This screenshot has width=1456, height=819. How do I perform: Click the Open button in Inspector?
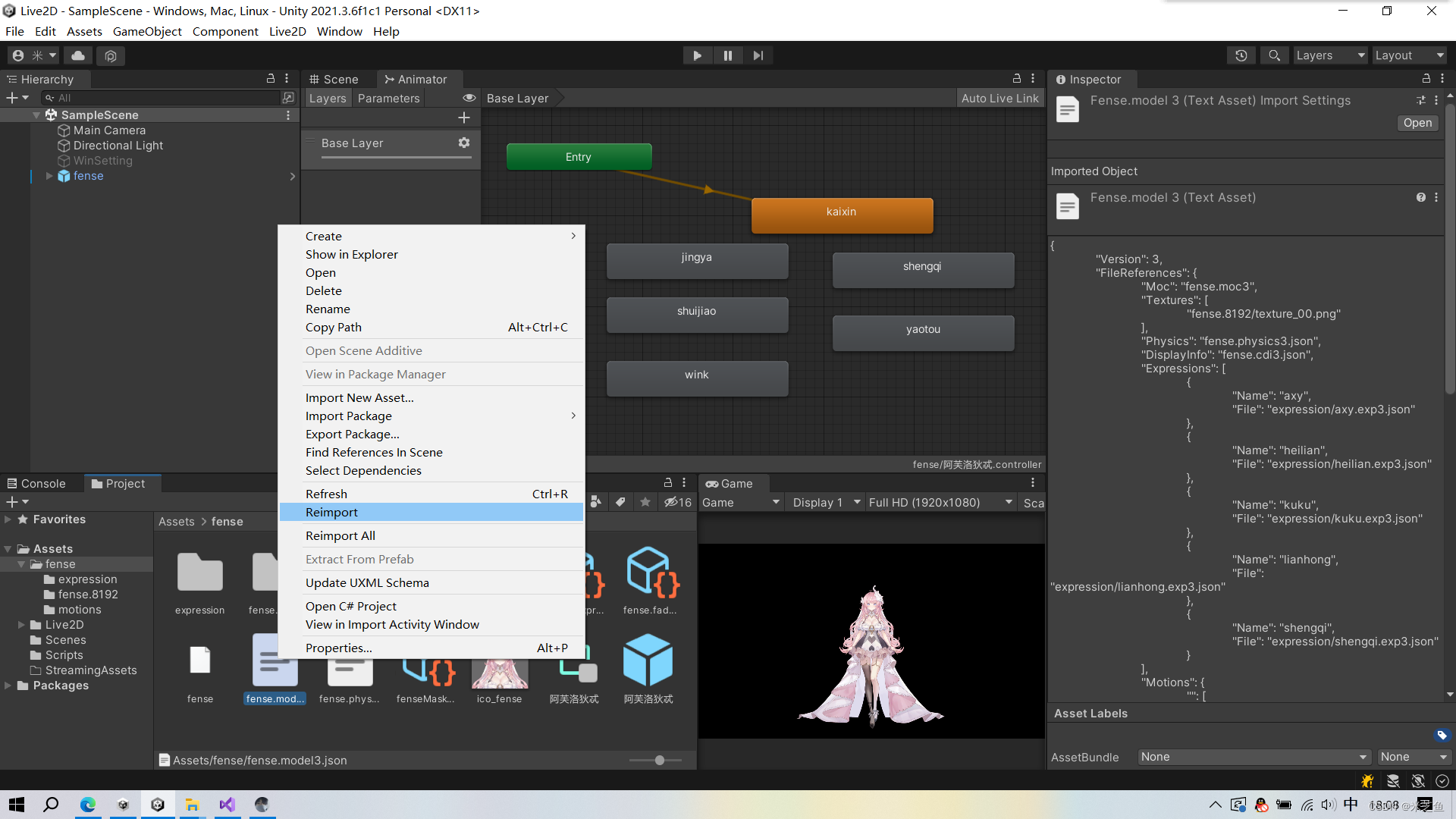click(1417, 123)
